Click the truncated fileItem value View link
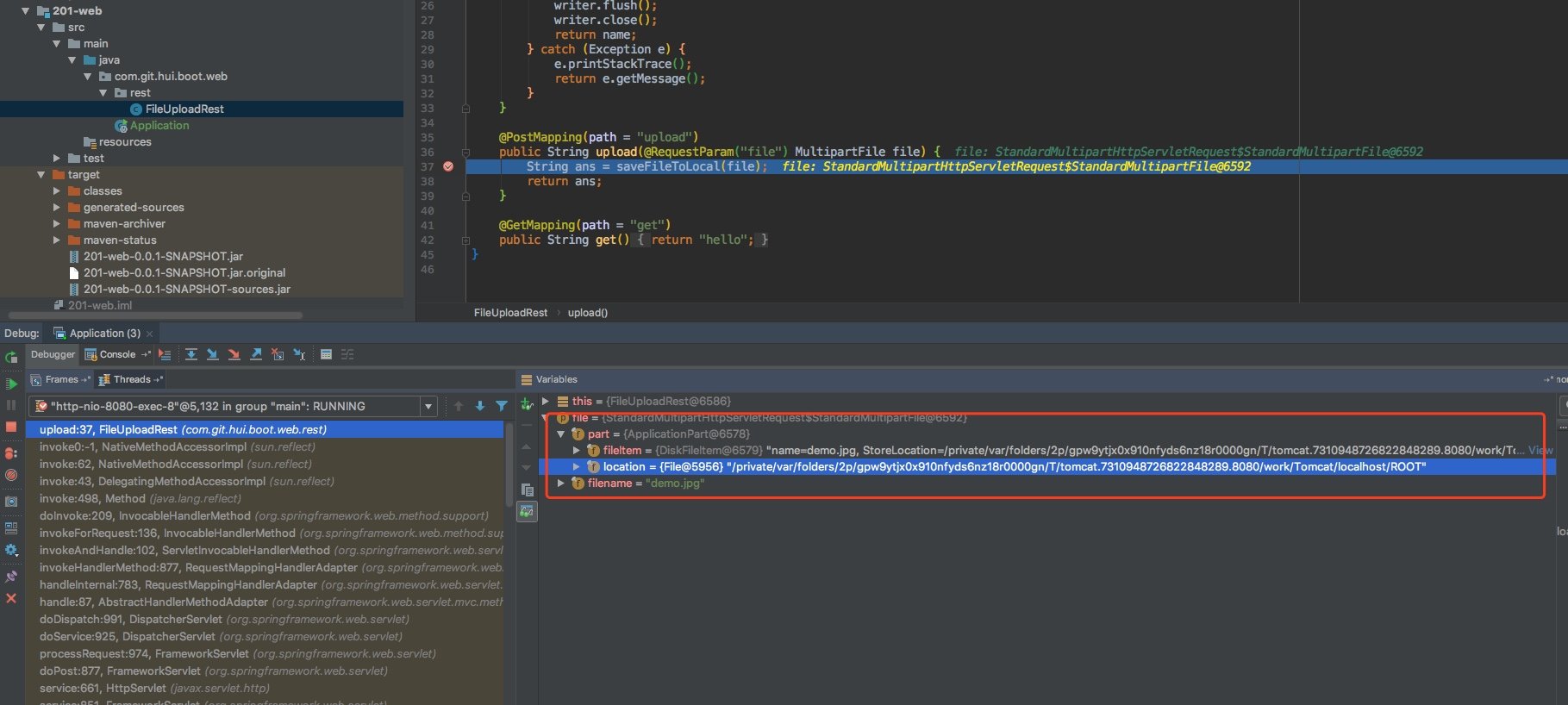 (x=1540, y=451)
